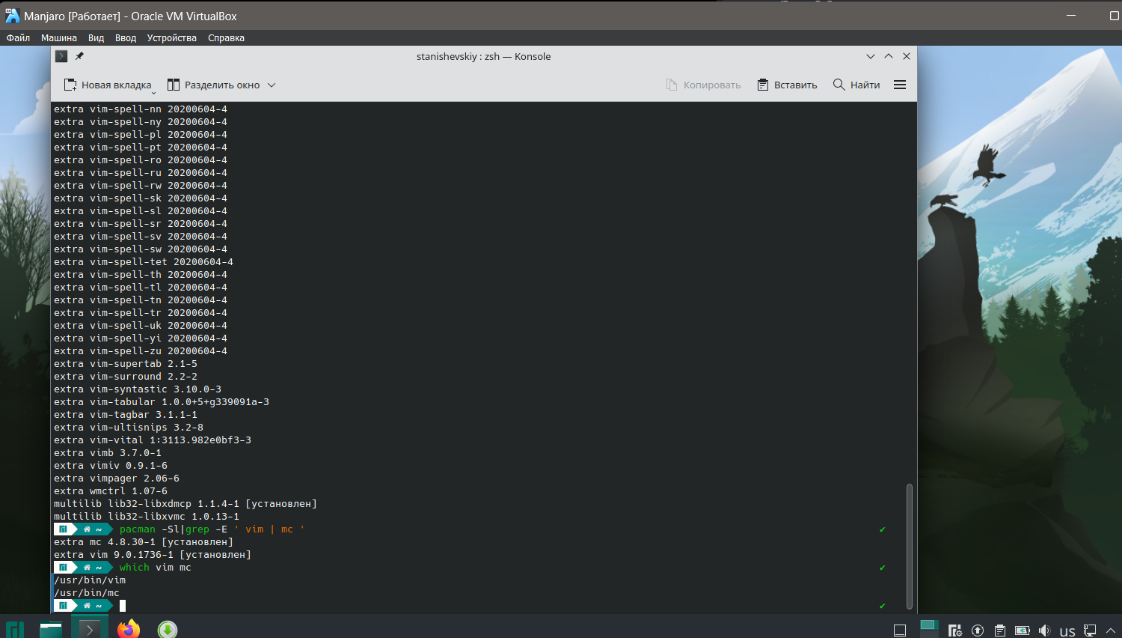Open the green download arrow app
The height and width of the screenshot is (638, 1122).
click(167, 629)
